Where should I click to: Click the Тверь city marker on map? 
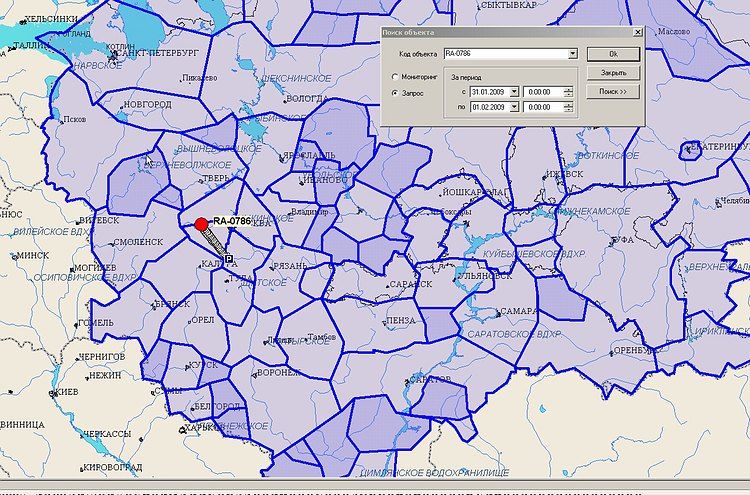coord(200,179)
